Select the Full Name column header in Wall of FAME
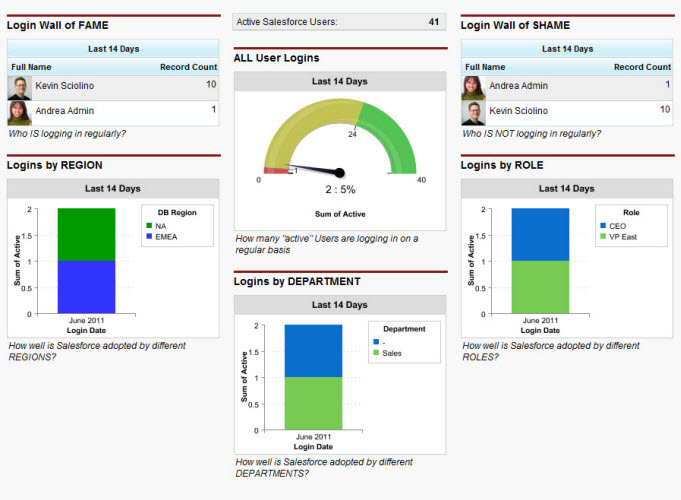Image resolution: width=681 pixels, height=500 pixels. 31,67
